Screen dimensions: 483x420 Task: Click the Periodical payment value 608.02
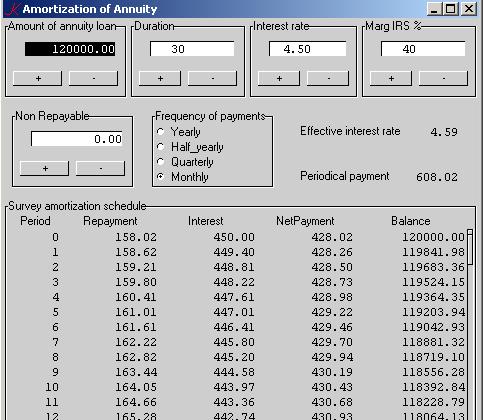coord(437,177)
